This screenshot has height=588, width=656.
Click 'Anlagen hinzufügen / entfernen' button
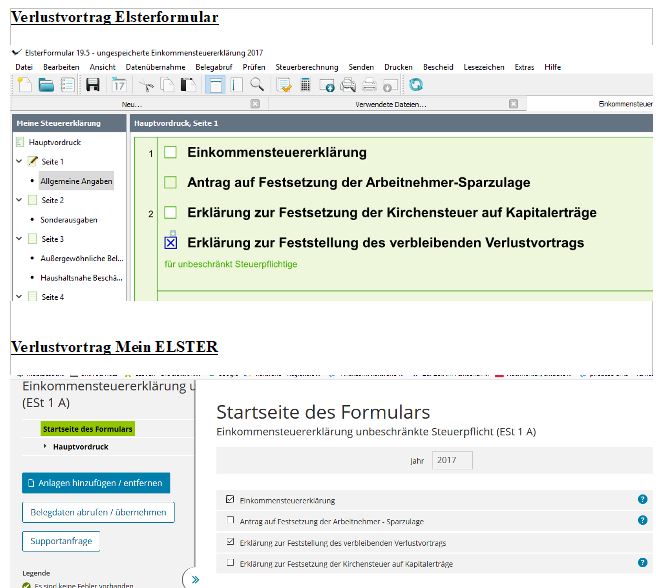[x=96, y=483]
